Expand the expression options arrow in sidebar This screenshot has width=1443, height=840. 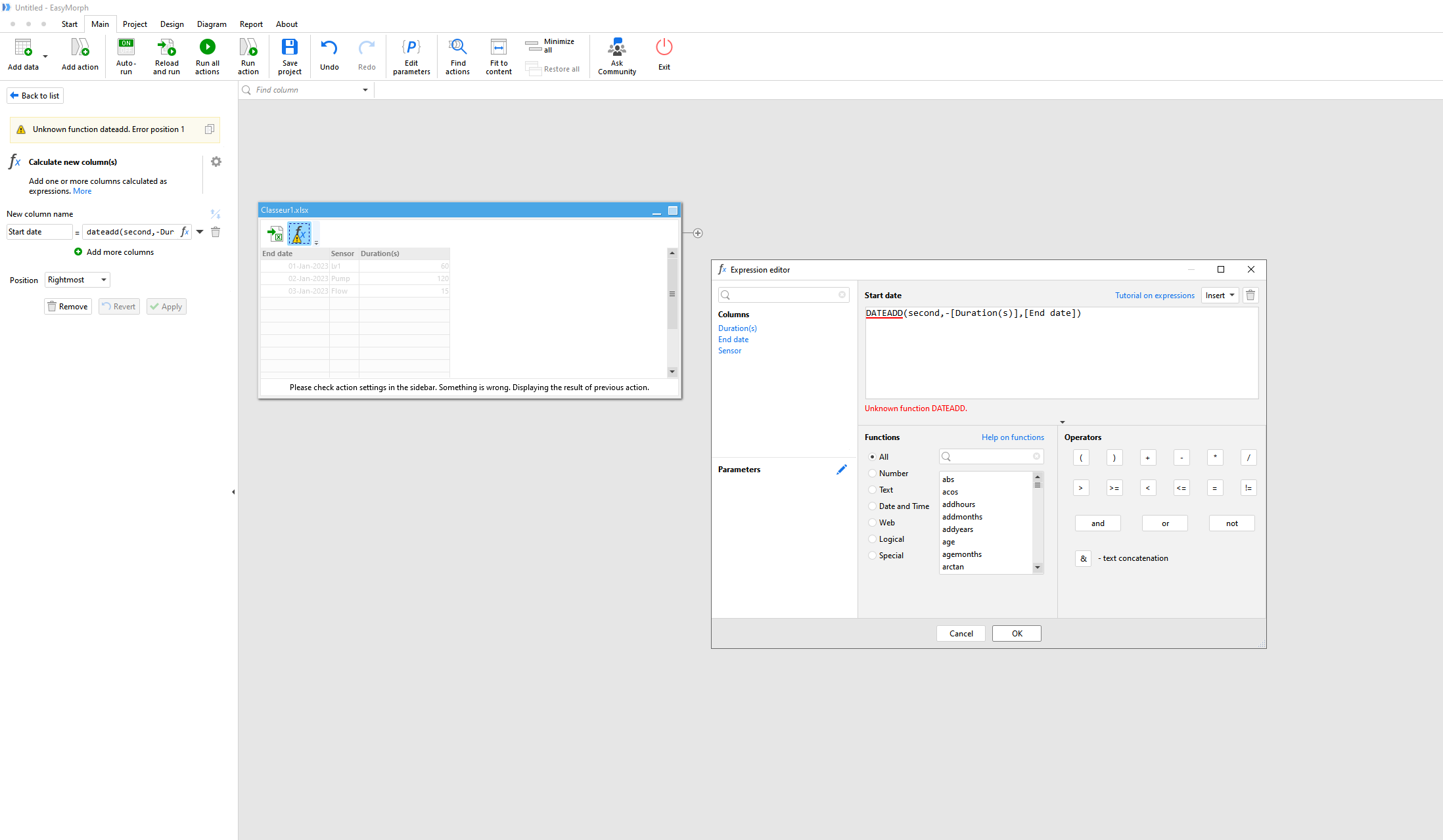click(200, 232)
